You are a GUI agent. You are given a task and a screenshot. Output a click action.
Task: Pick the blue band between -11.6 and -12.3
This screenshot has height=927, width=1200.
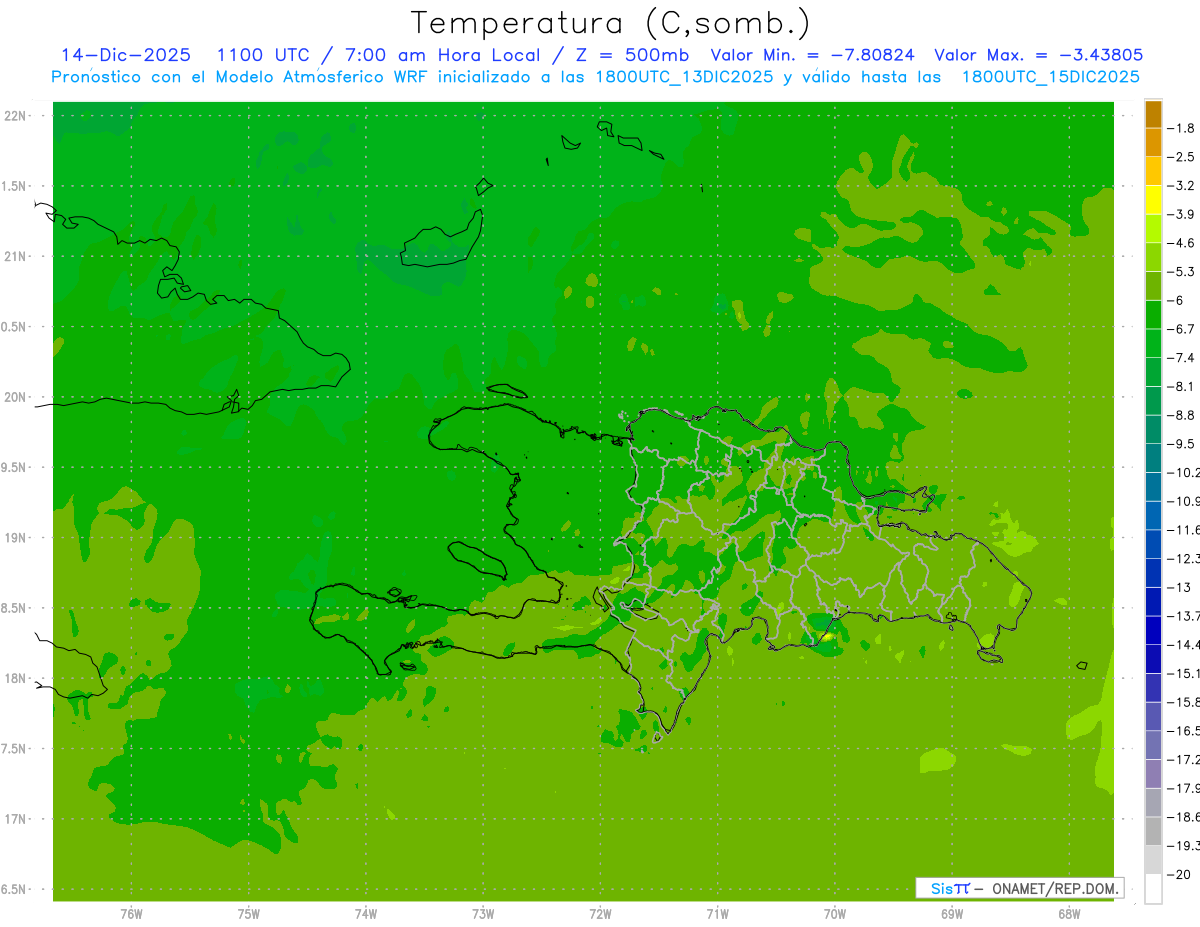pyautogui.click(x=1153, y=544)
